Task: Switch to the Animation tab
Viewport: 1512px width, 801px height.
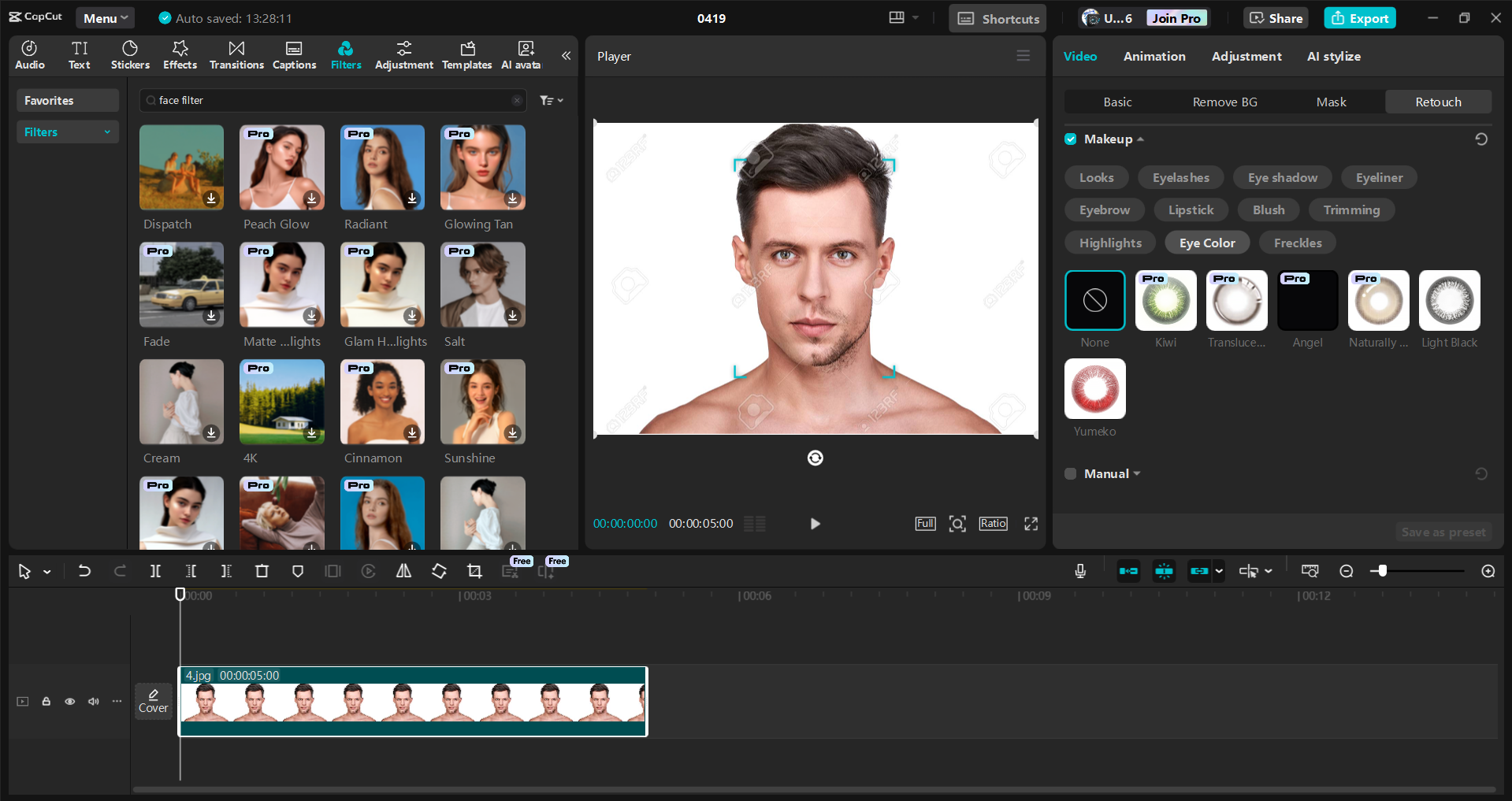Action: point(1154,56)
